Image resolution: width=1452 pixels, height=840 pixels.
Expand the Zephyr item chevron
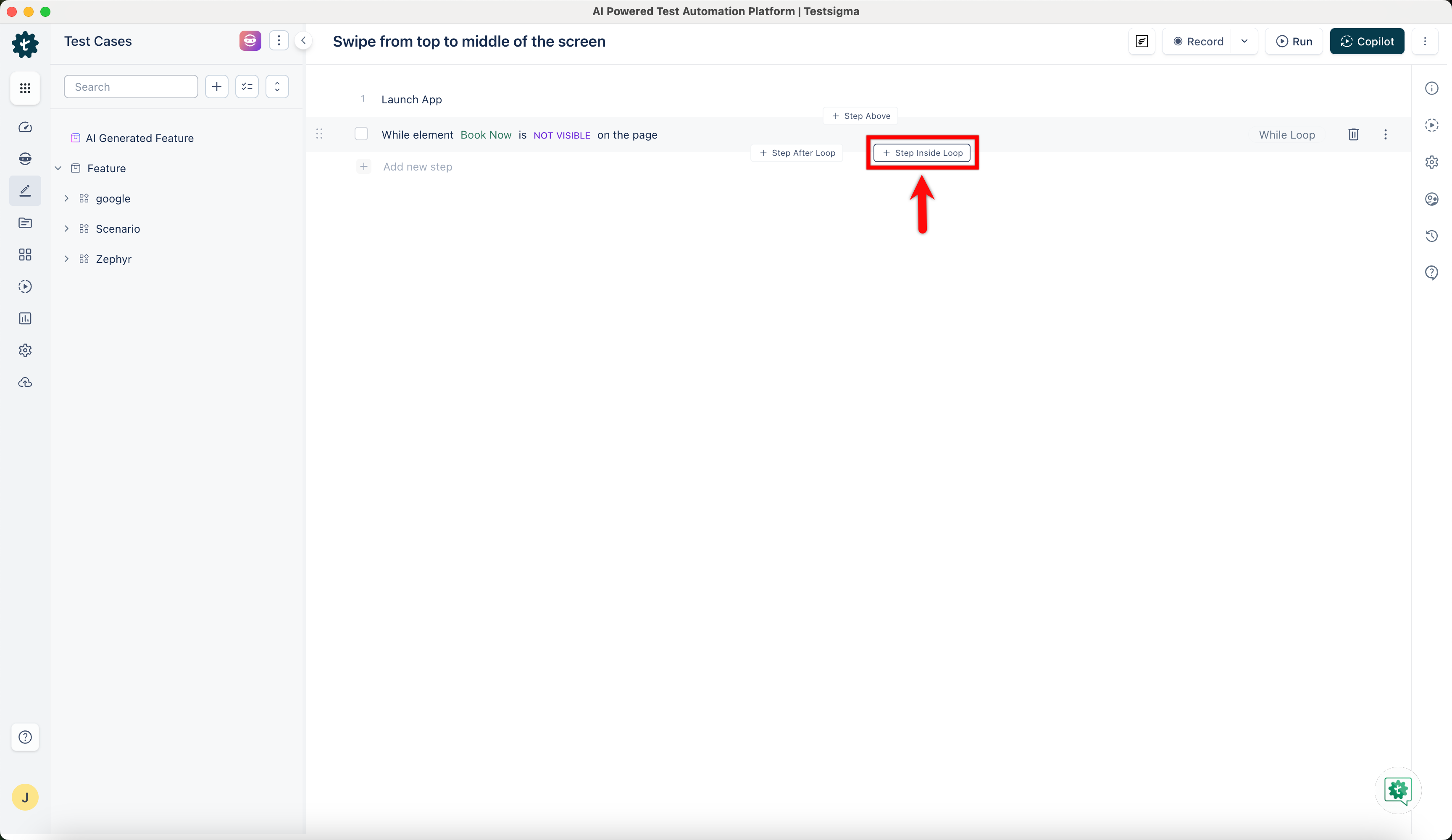tap(66, 259)
